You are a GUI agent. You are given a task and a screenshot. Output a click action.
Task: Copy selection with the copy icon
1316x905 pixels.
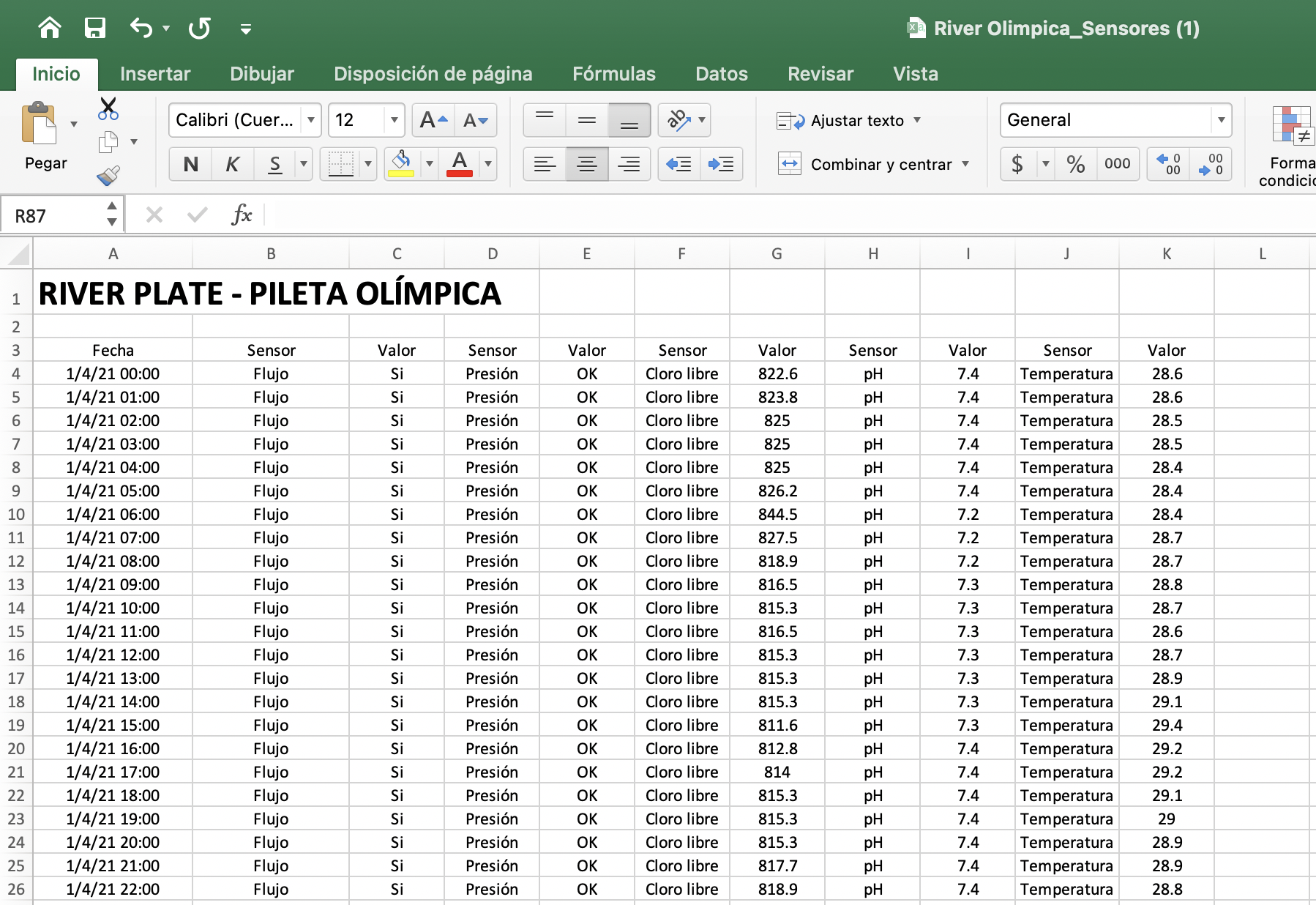[108, 141]
